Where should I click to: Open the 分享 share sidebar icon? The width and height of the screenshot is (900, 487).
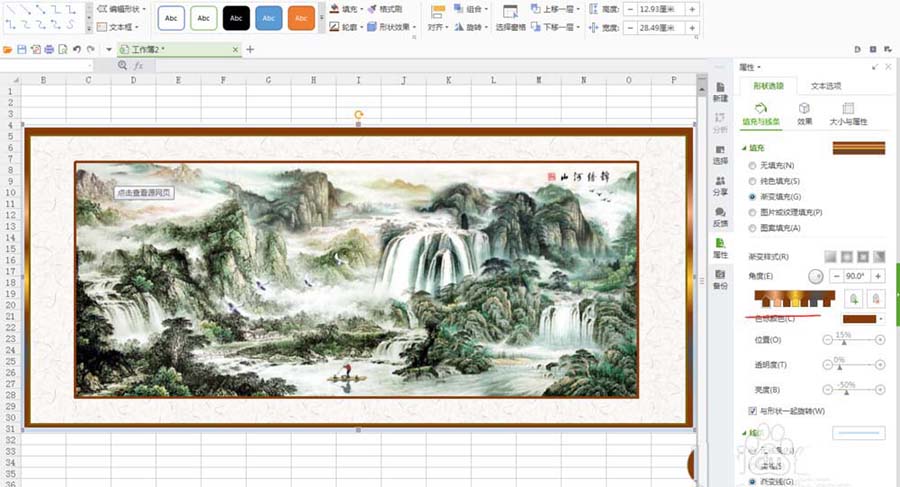coord(720,186)
